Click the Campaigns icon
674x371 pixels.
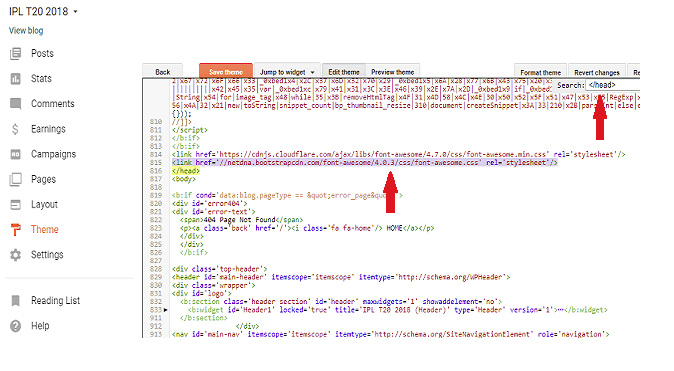tap(15, 154)
